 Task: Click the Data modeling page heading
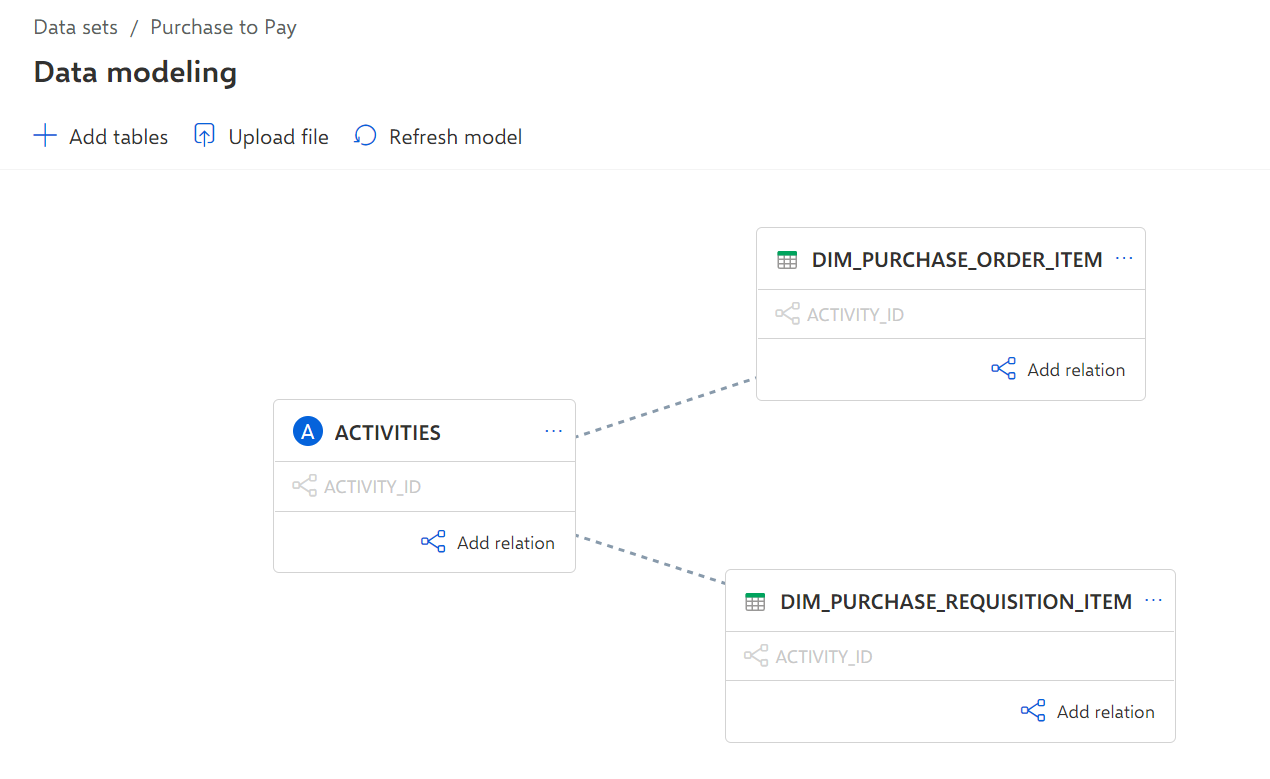pos(135,72)
